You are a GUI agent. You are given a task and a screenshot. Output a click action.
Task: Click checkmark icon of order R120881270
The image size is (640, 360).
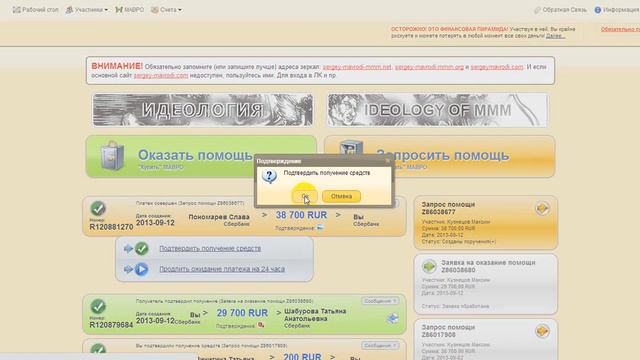click(98, 209)
